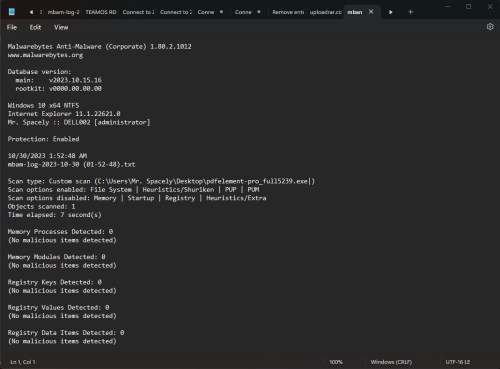This screenshot has width=500, height=369.
Task: Click the www.malwarebytes.org line
Action: pos(45,55)
